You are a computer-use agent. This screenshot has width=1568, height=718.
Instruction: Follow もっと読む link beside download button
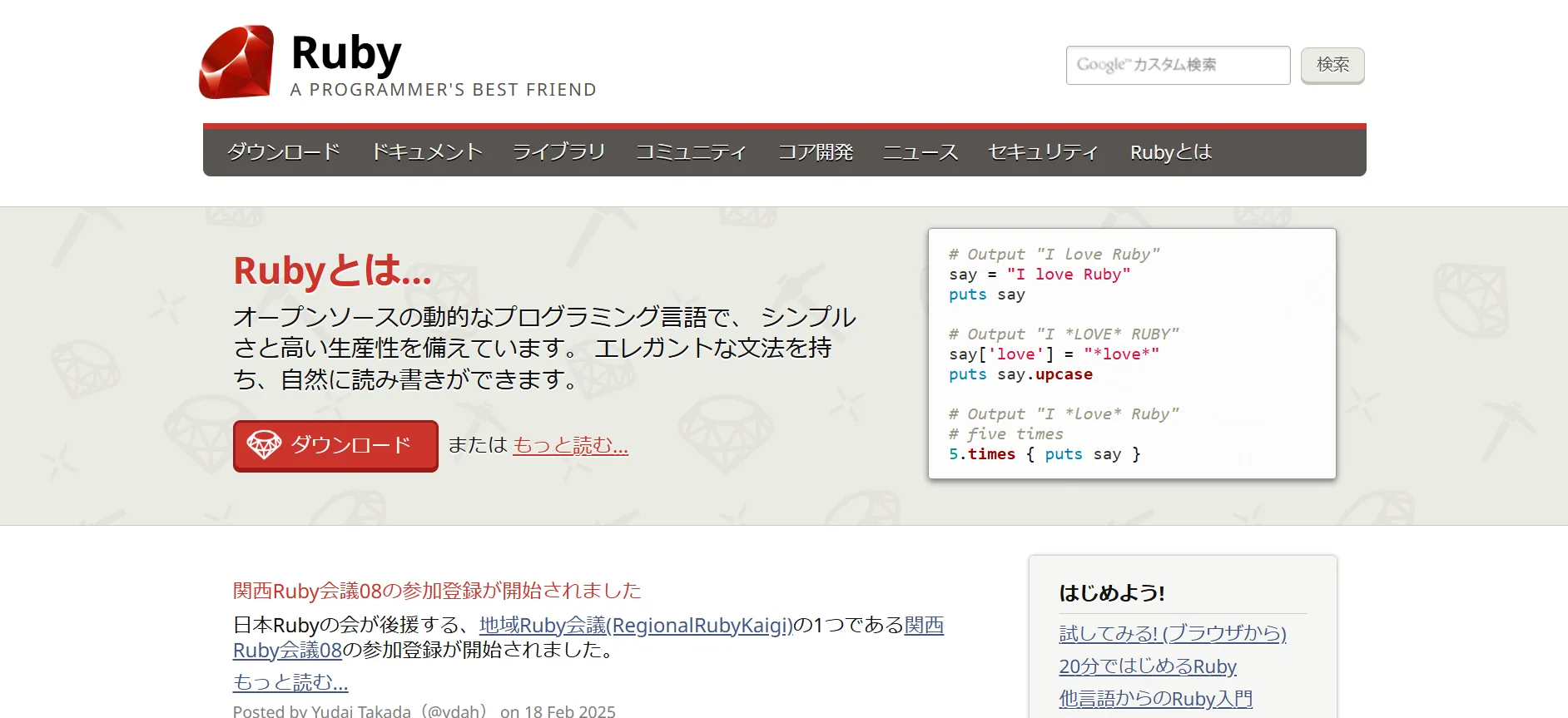pos(570,445)
